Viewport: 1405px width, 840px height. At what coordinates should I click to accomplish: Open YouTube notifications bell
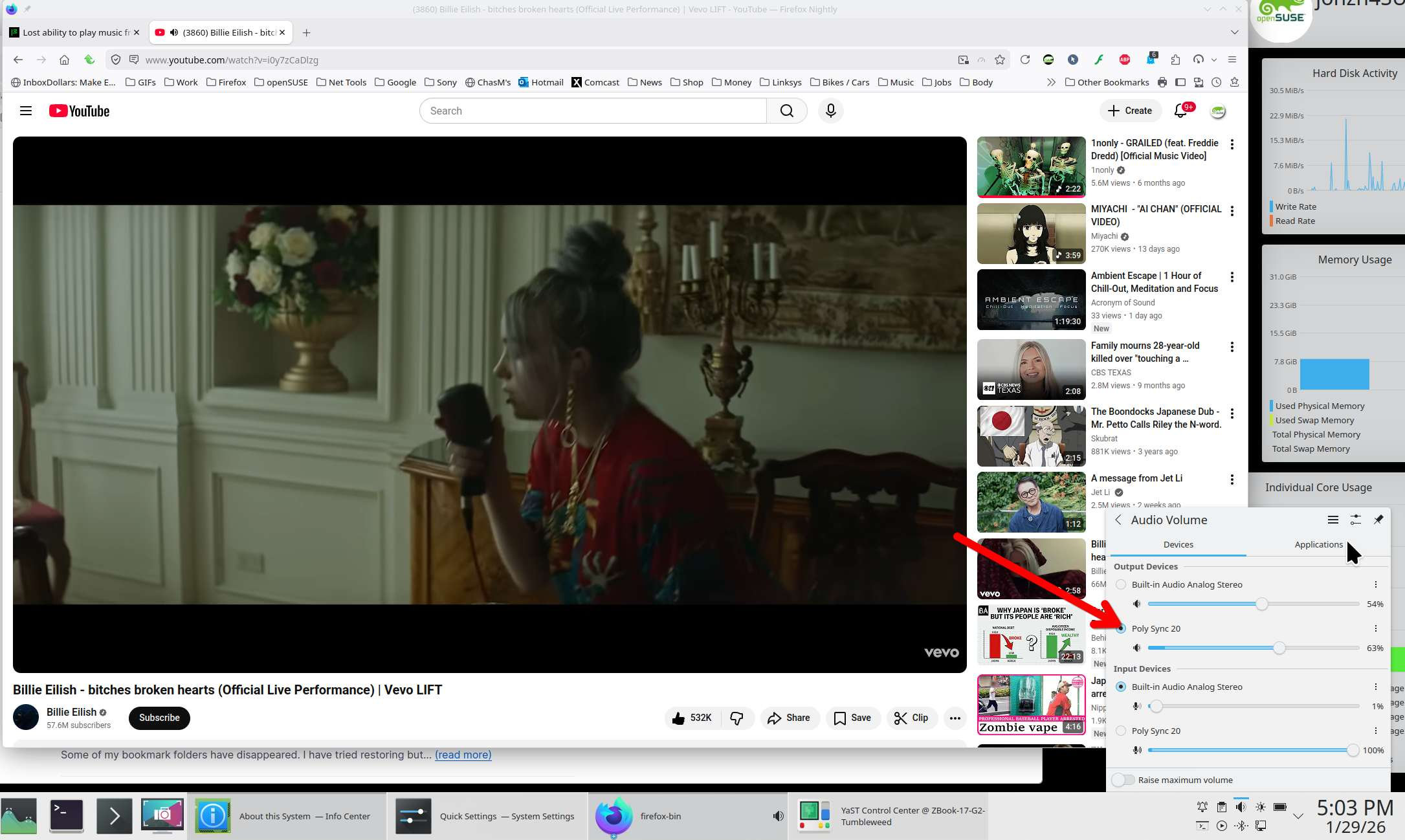pos(1180,111)
